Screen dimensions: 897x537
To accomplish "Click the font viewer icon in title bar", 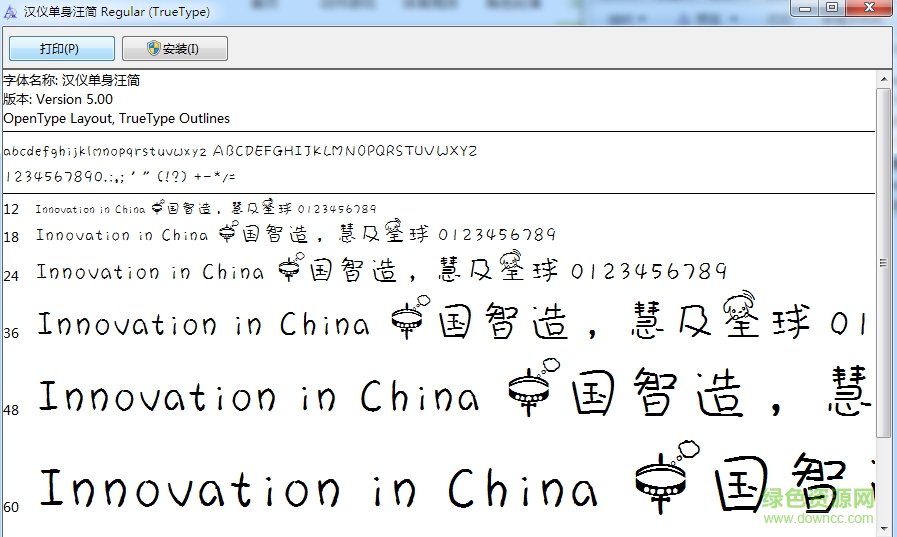I will coord(10,11).
